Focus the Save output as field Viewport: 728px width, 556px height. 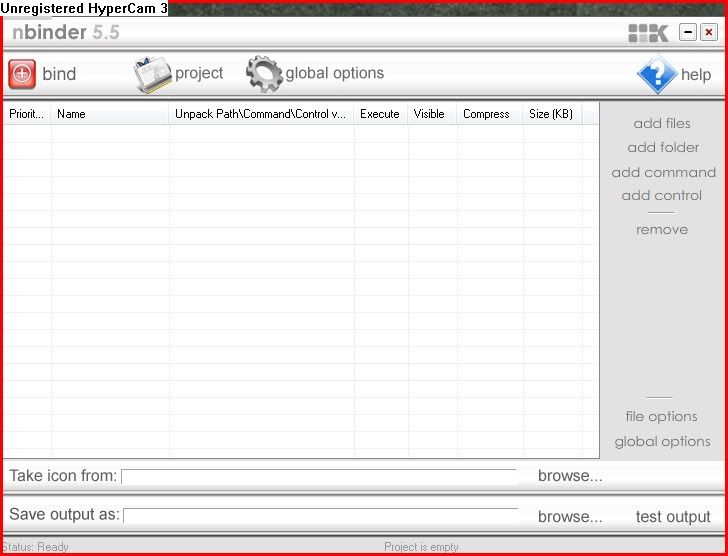pos(320,515)
